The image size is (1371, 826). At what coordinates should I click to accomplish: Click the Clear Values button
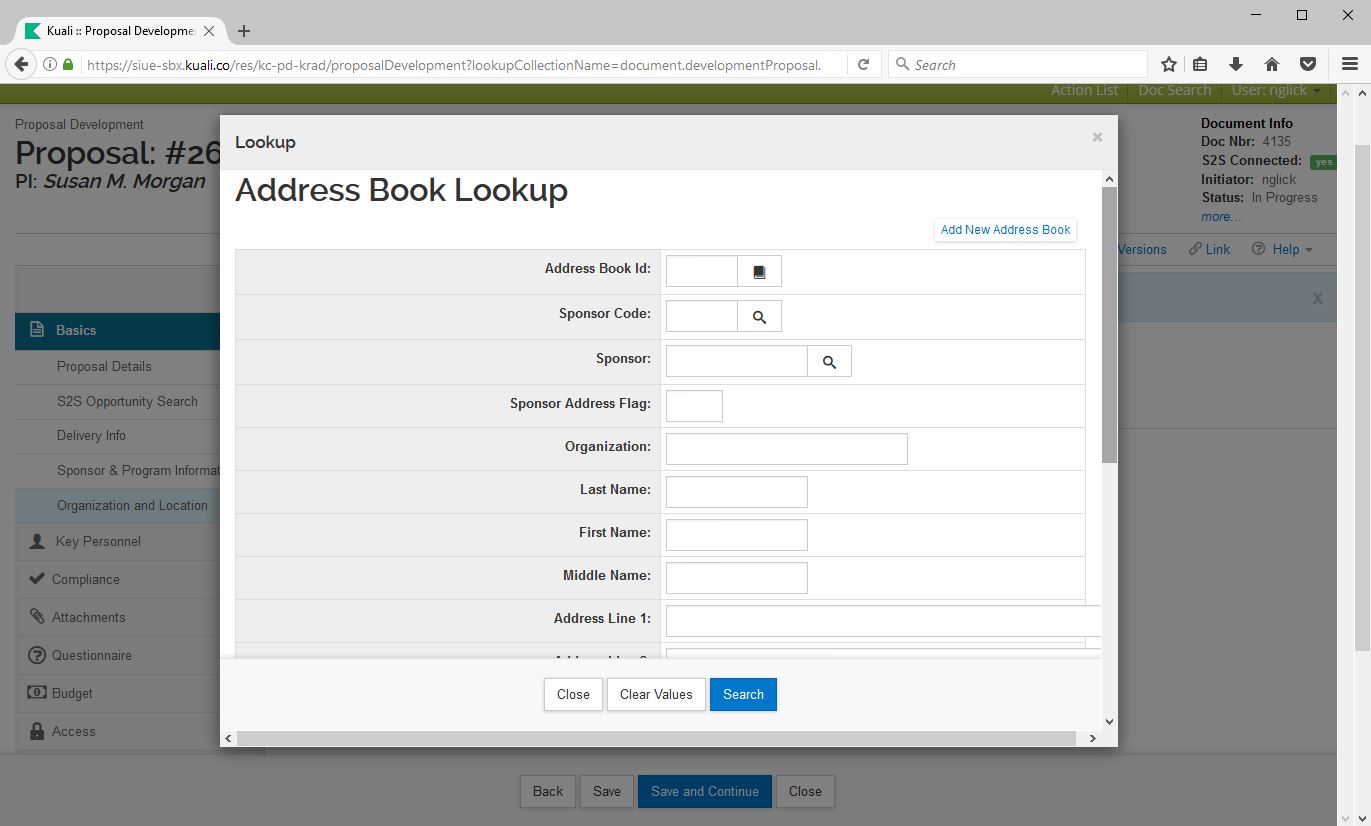pos(656,694)
